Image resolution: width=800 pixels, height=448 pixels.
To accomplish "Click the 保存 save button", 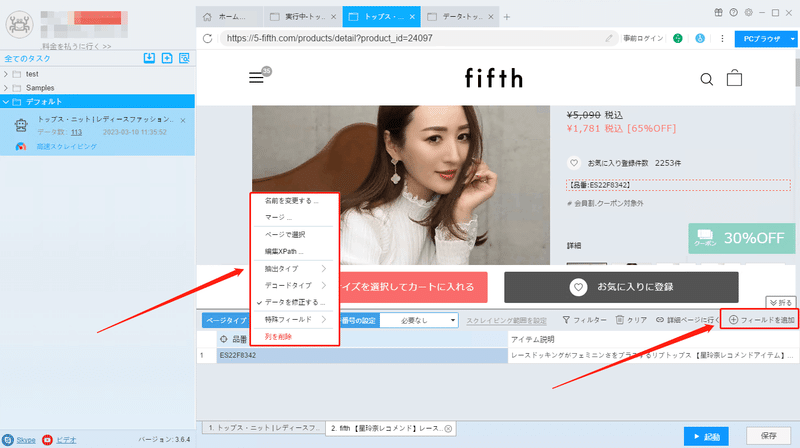I will (768, 436).
